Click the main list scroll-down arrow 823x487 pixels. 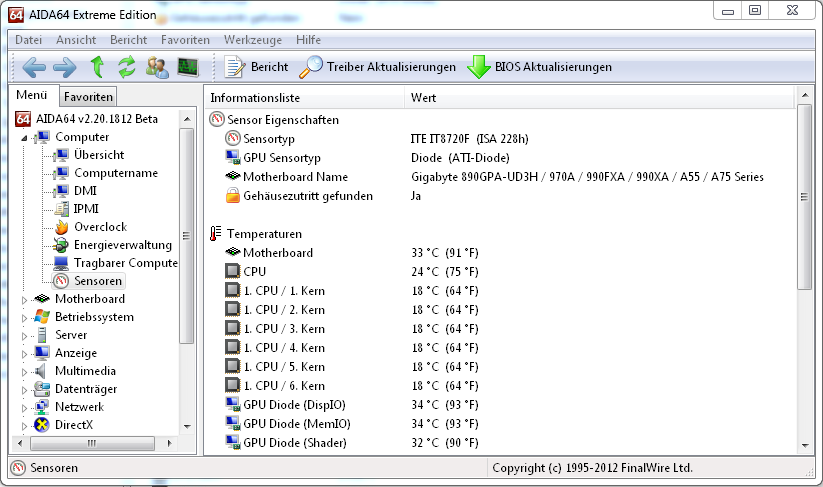[x=805, y=446]
